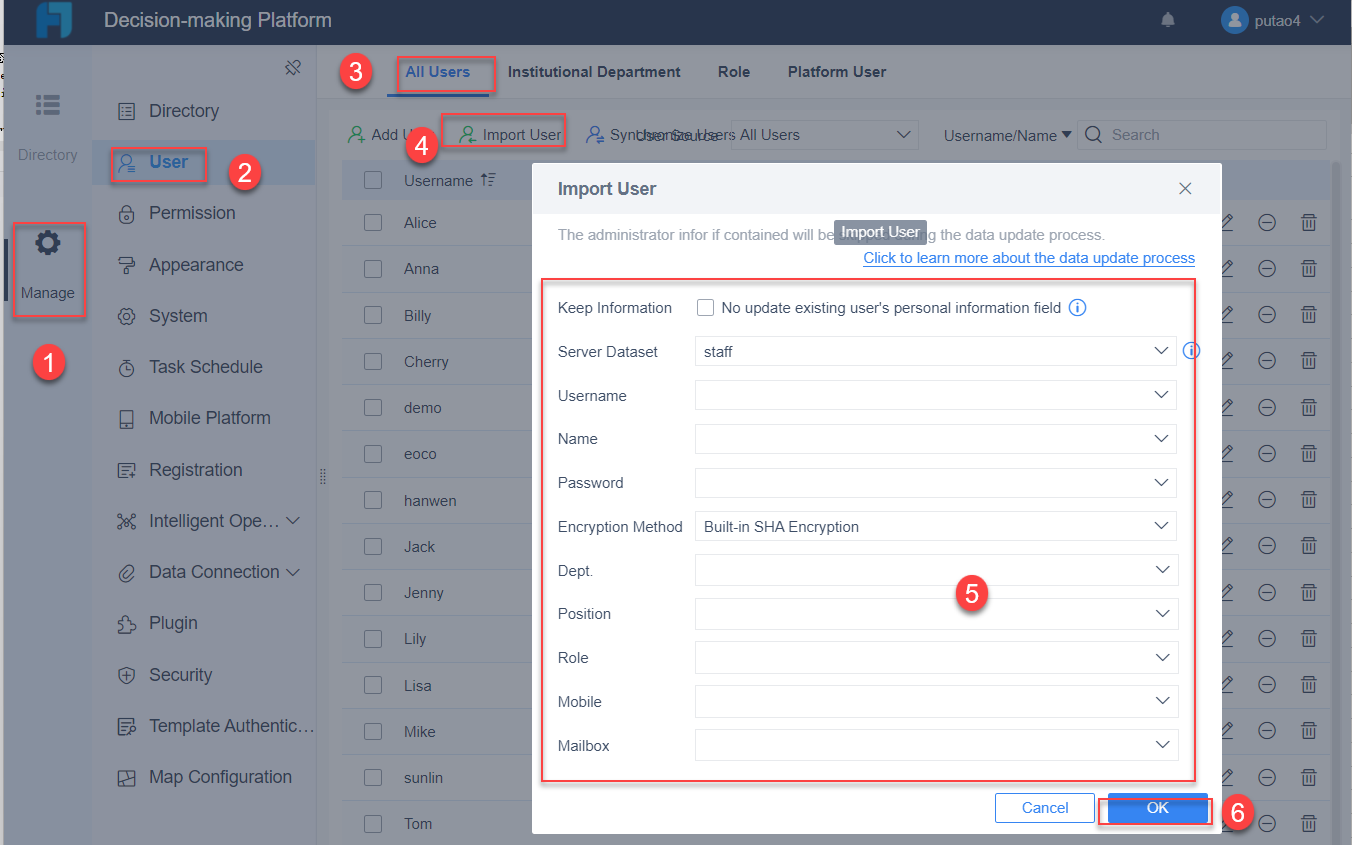Screen dimensions: 1352x845
Task: Confirm the import with the OK button
Action: (1155, 808)
